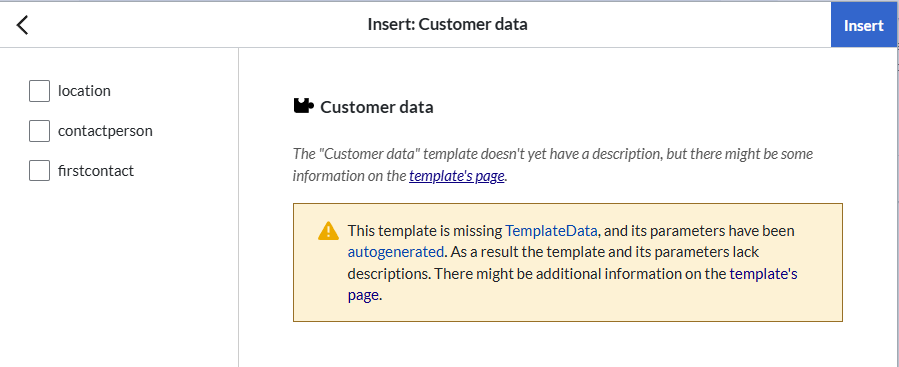Screen dimensions: 899x367
Task: Open the TemplateData link
Action: [551, 231]
